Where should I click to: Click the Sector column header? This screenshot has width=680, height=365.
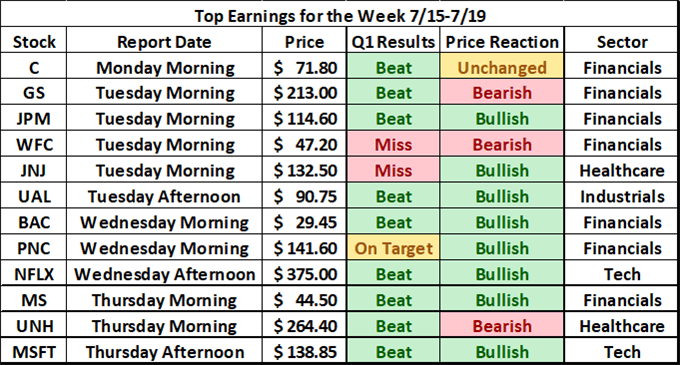click(622, 42)
